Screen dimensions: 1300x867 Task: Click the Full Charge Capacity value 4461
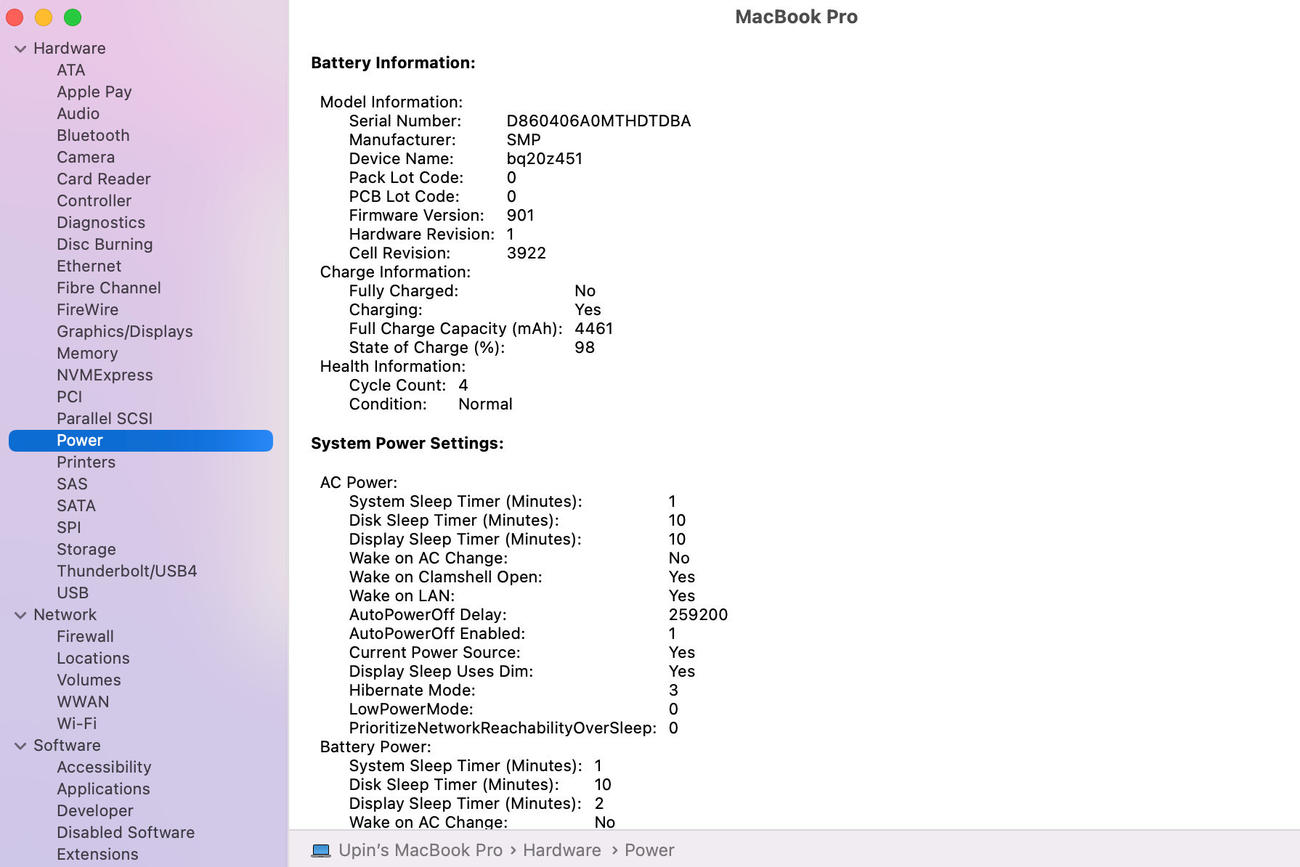(x=594, y=329)
